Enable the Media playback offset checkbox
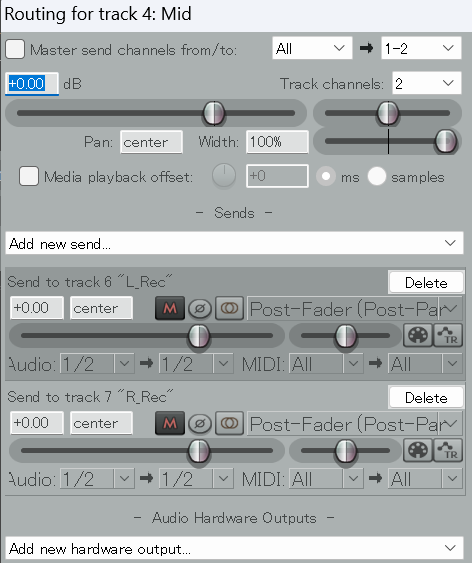472x563 pixels. pos(29,176)
